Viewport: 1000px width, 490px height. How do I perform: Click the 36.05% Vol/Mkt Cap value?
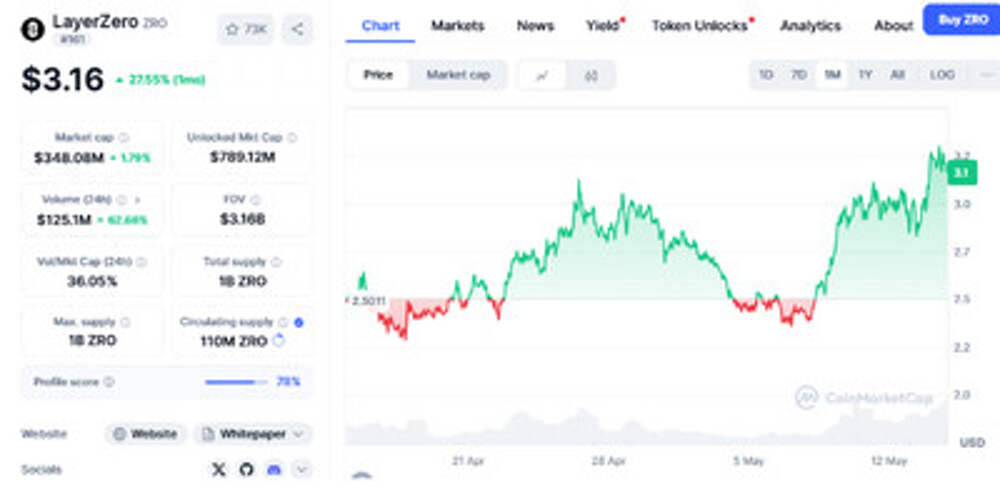(92, 281)
